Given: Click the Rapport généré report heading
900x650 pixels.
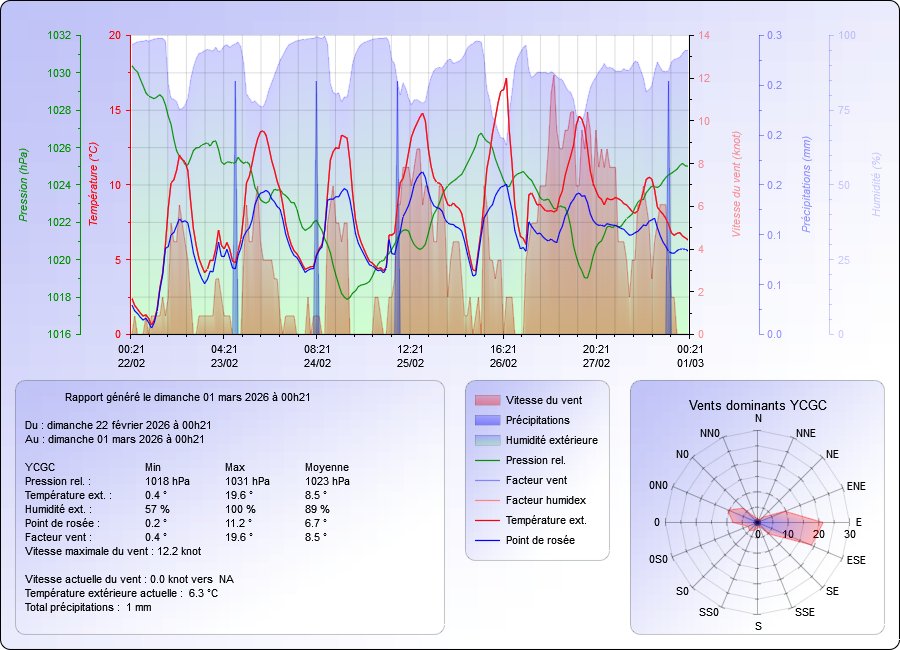Looking at the screenshot, I should (x=187, y=397).
